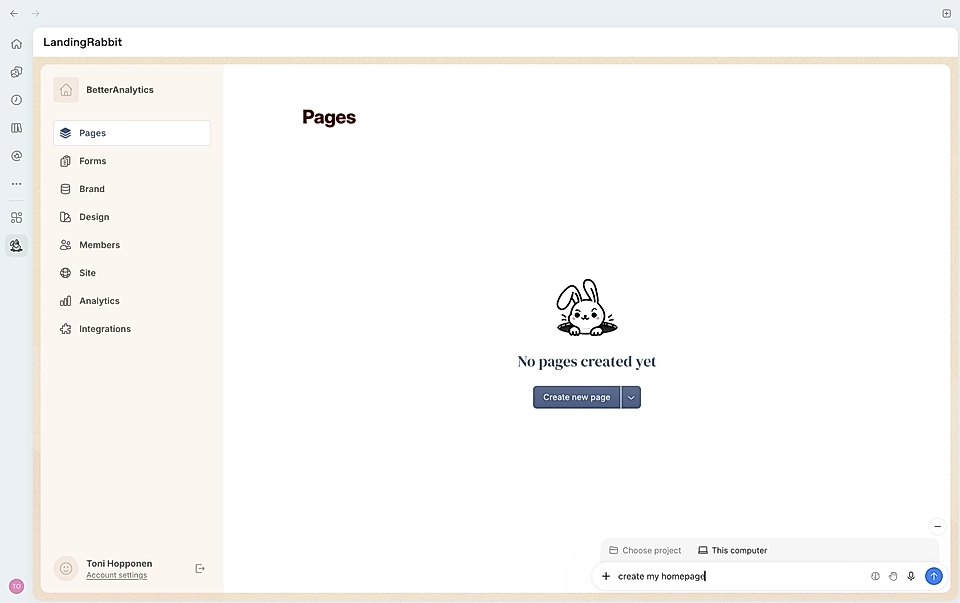Open the stacked cubes icon in the rail
Viewport: 960px width, 603px height.
(17, 72)
